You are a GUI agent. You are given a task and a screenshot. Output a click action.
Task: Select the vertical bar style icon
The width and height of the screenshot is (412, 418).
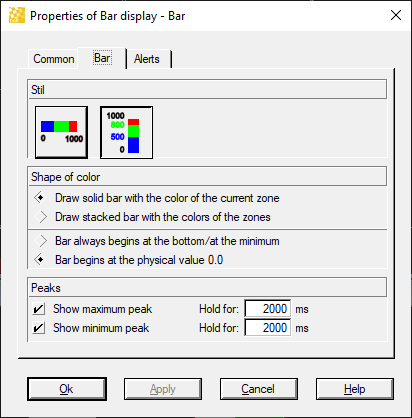point(127,132)
